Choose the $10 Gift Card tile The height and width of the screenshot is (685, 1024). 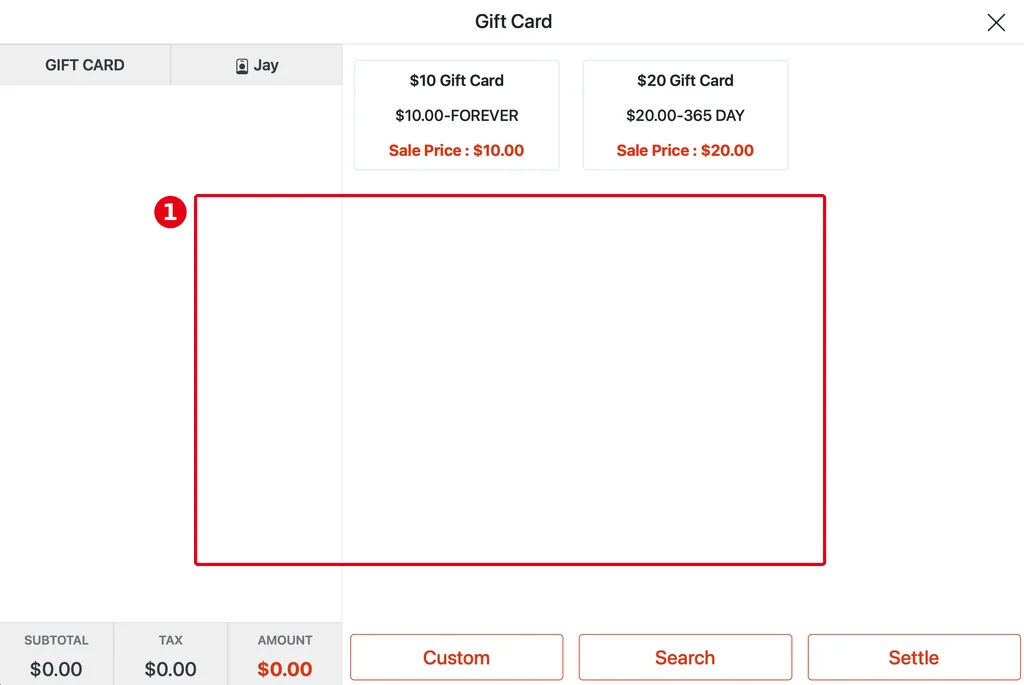click(456, 115)
